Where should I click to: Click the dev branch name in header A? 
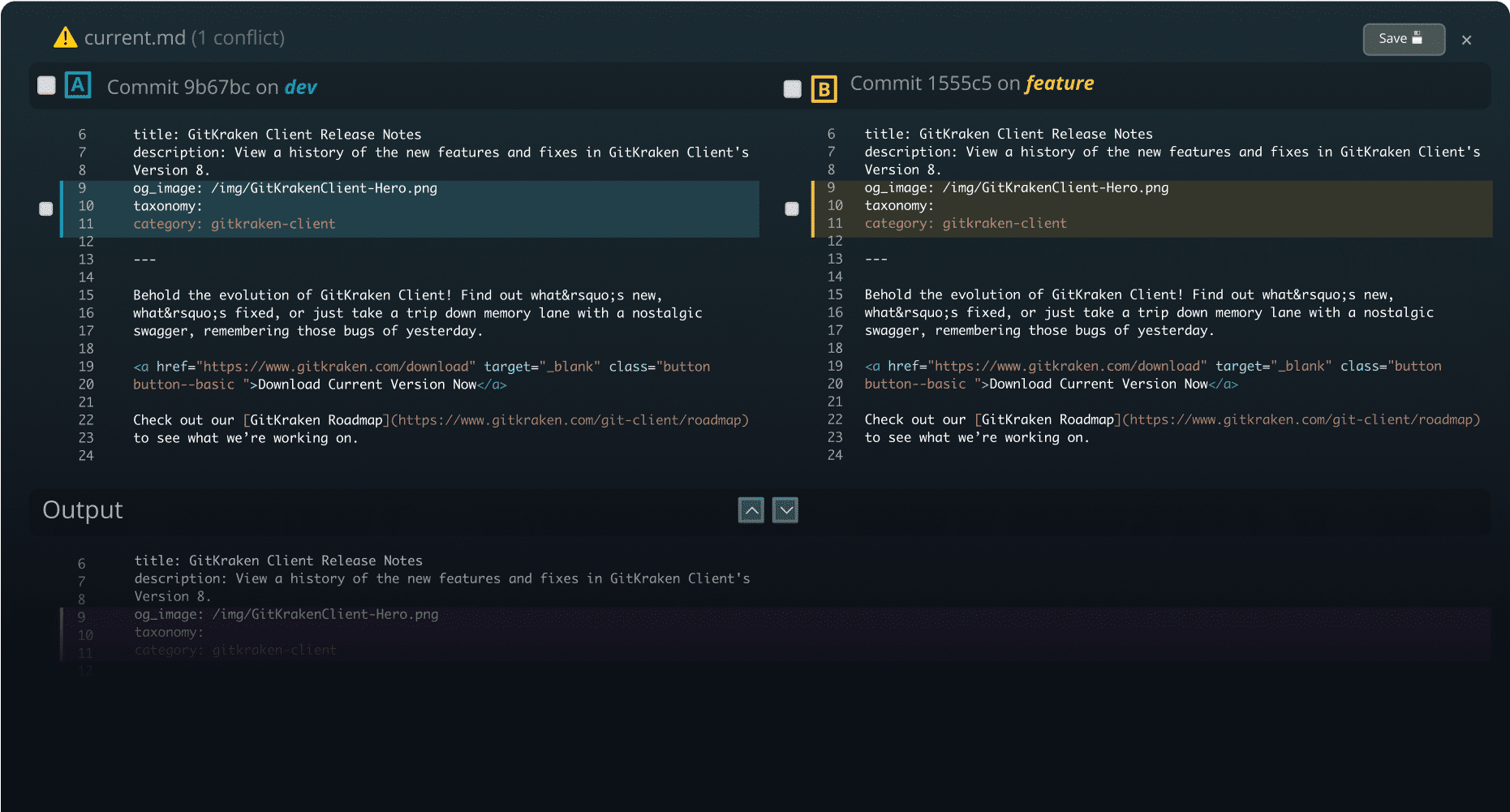point(300,87)
